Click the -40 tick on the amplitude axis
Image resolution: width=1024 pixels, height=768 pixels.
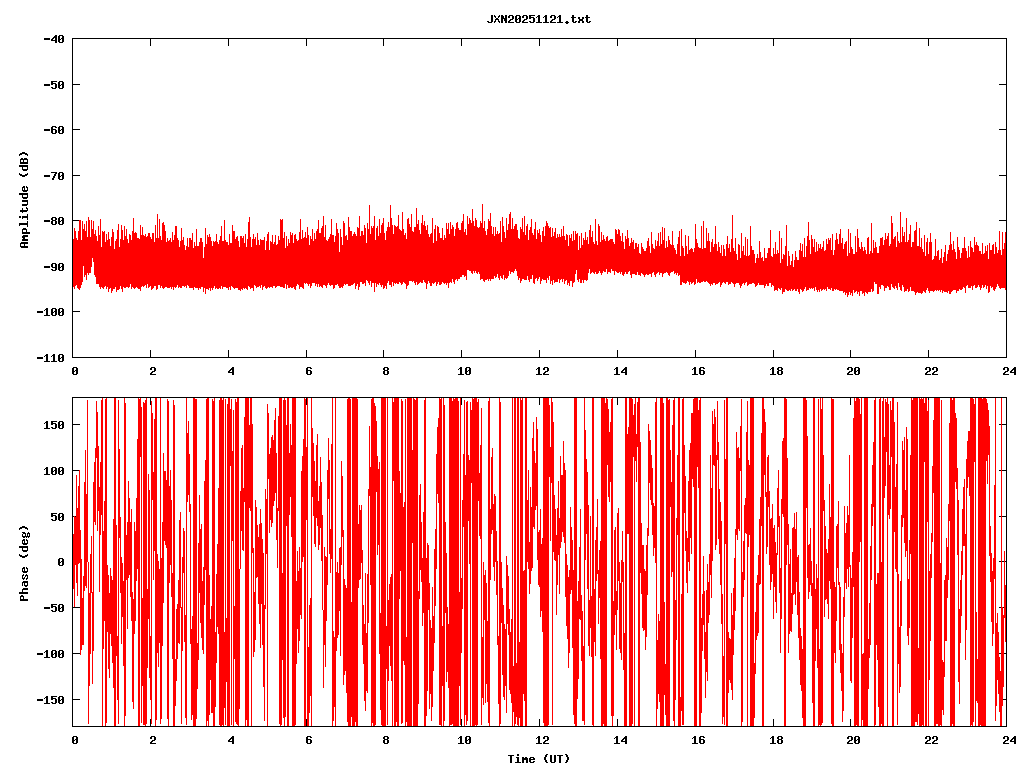pyautogui.click(x=54, y=39)
